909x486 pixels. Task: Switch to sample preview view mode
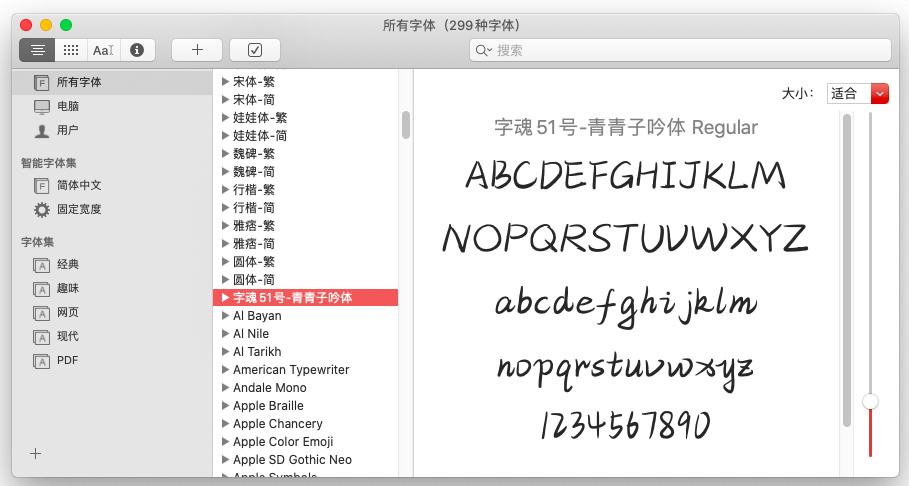pos(37,50)
